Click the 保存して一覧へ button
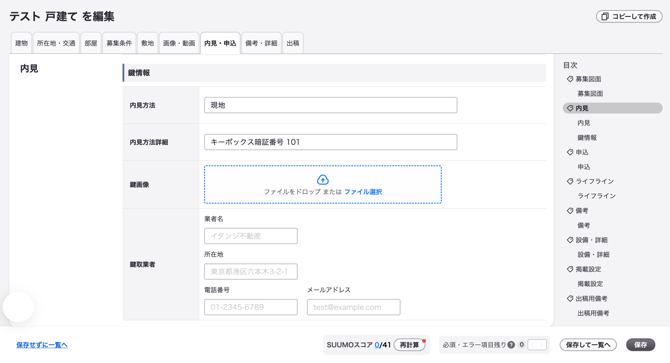Viewport: 670px width, 363px height. 588,345
